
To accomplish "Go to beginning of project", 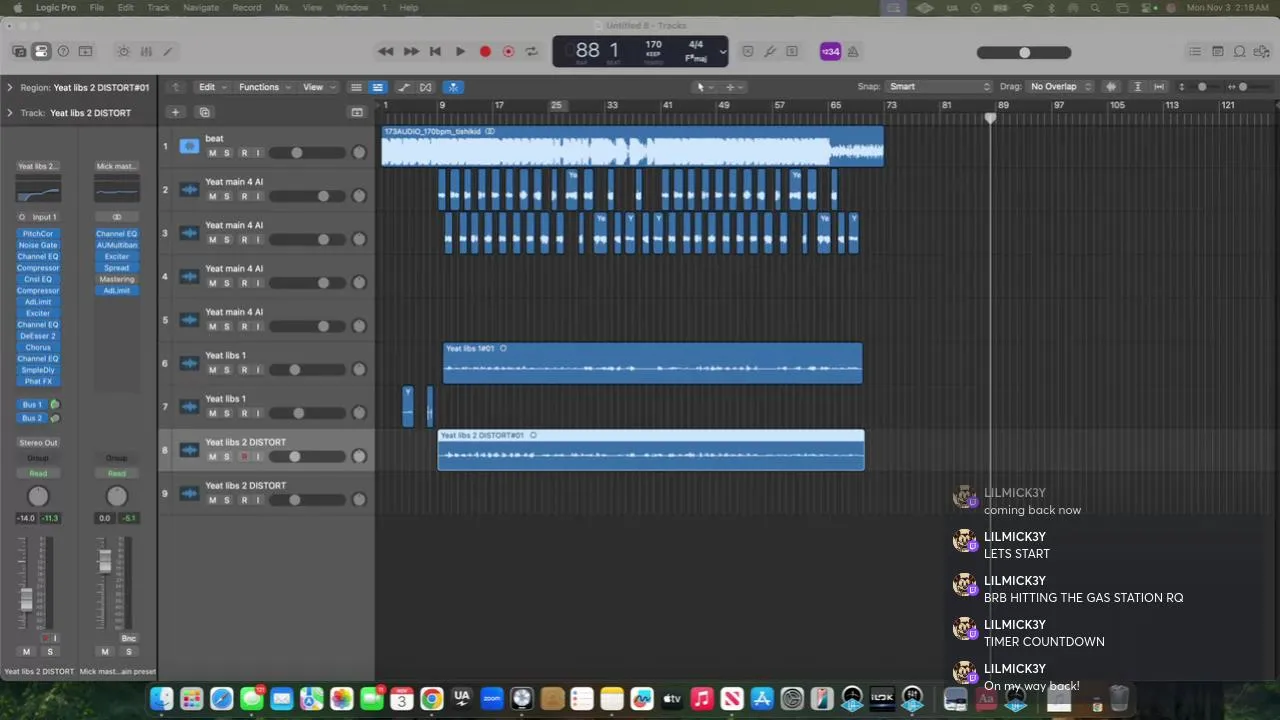I will click(x=435, y=51).
